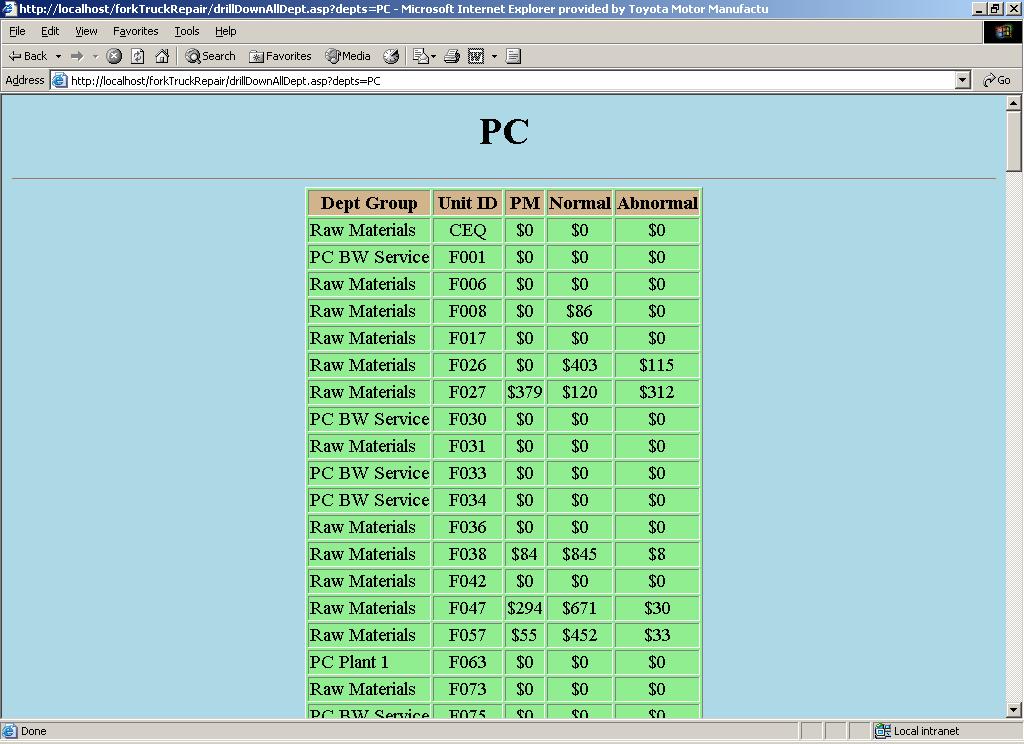The height and width of the screenshot is (744, 1024).
Task: Click the Local intranet zone icon
Action: [x=883, y=730]
